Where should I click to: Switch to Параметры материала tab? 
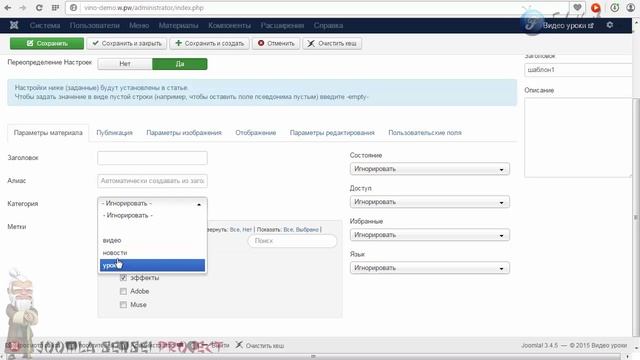[48, 133]
